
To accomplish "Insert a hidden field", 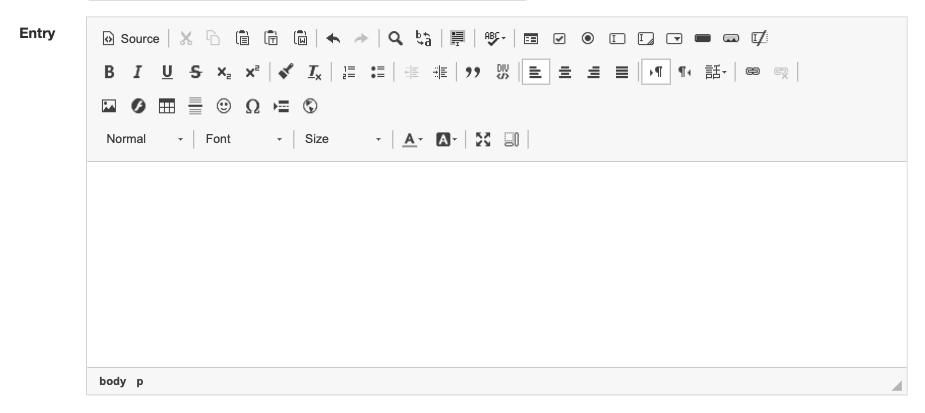I will 759,38.
